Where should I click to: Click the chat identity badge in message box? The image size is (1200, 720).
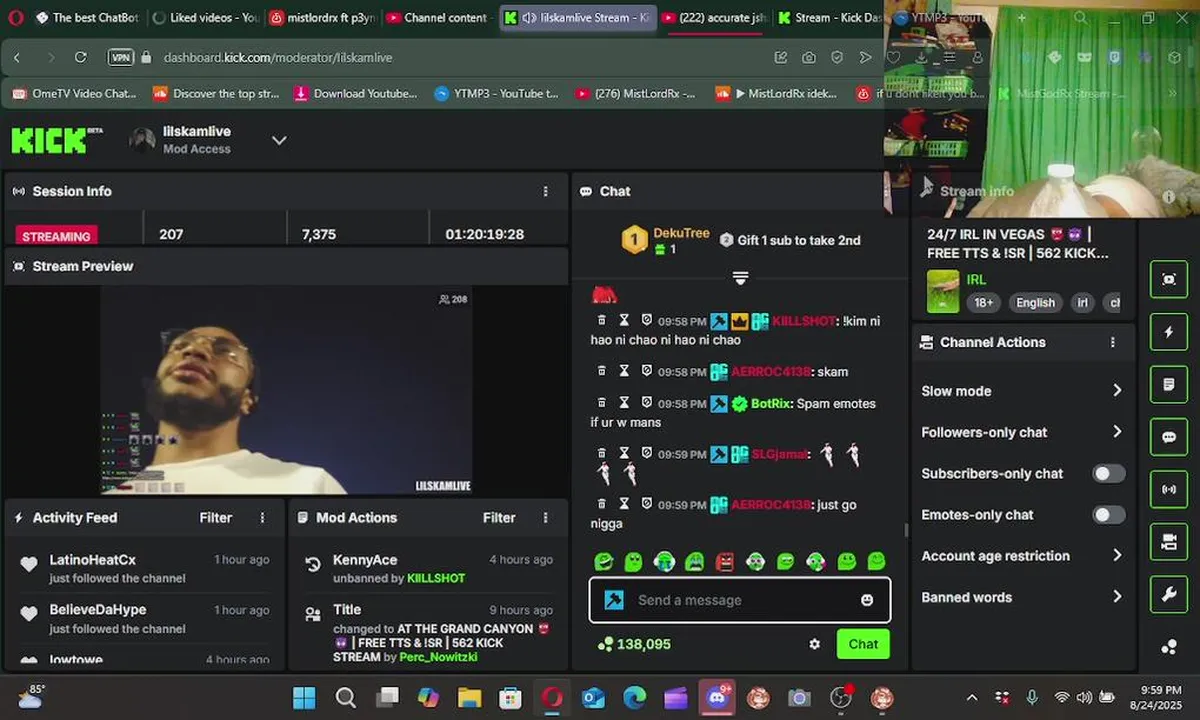pyautogui.click(x=615, y=600)
